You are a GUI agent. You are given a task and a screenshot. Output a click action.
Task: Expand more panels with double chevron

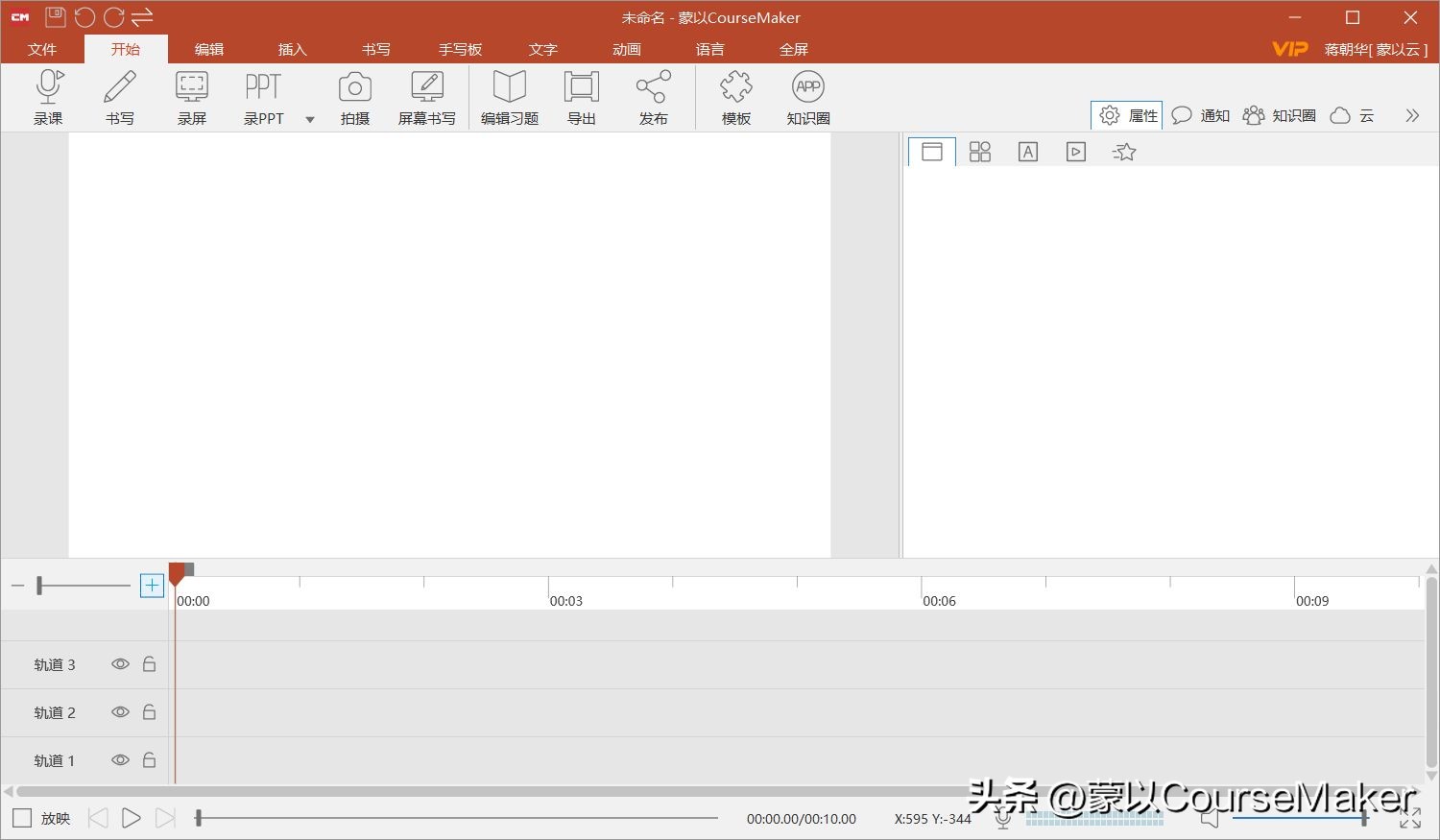click(1412, 115)
